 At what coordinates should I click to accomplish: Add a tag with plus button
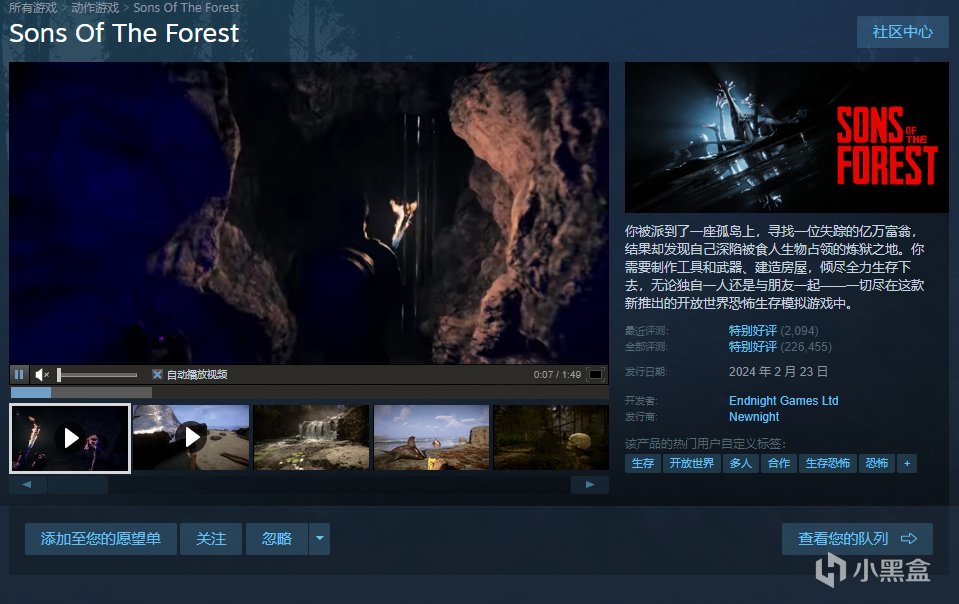907,463
